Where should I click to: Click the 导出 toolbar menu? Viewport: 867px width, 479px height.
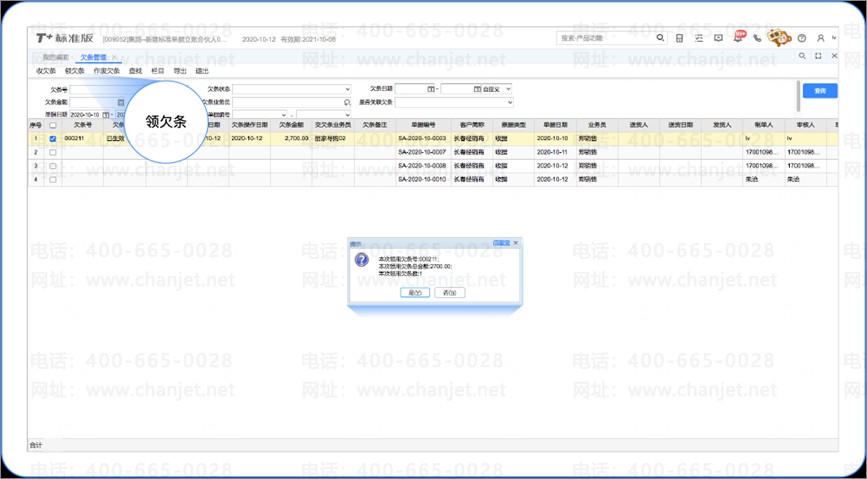tap(180, 71)
